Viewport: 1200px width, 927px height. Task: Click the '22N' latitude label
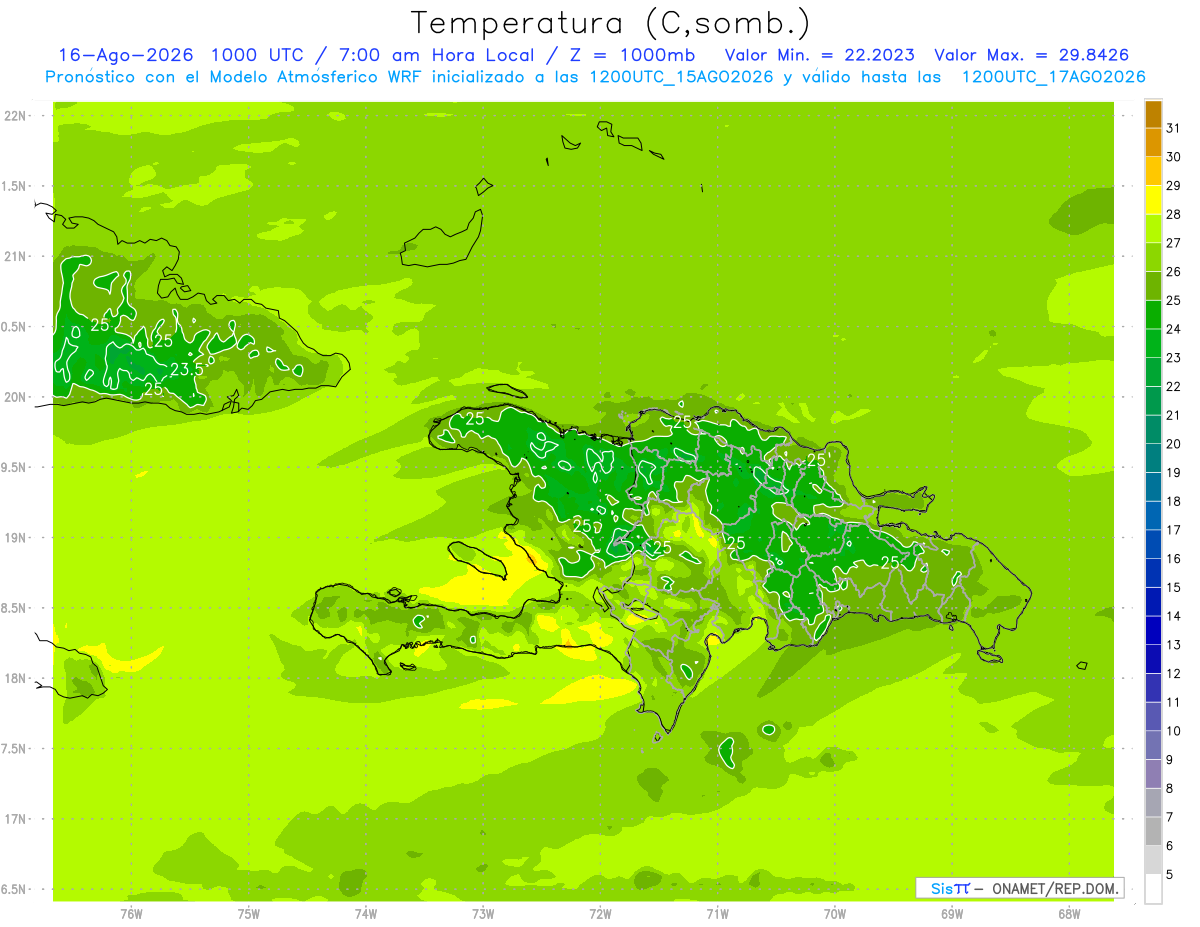(x=14, y=116)
